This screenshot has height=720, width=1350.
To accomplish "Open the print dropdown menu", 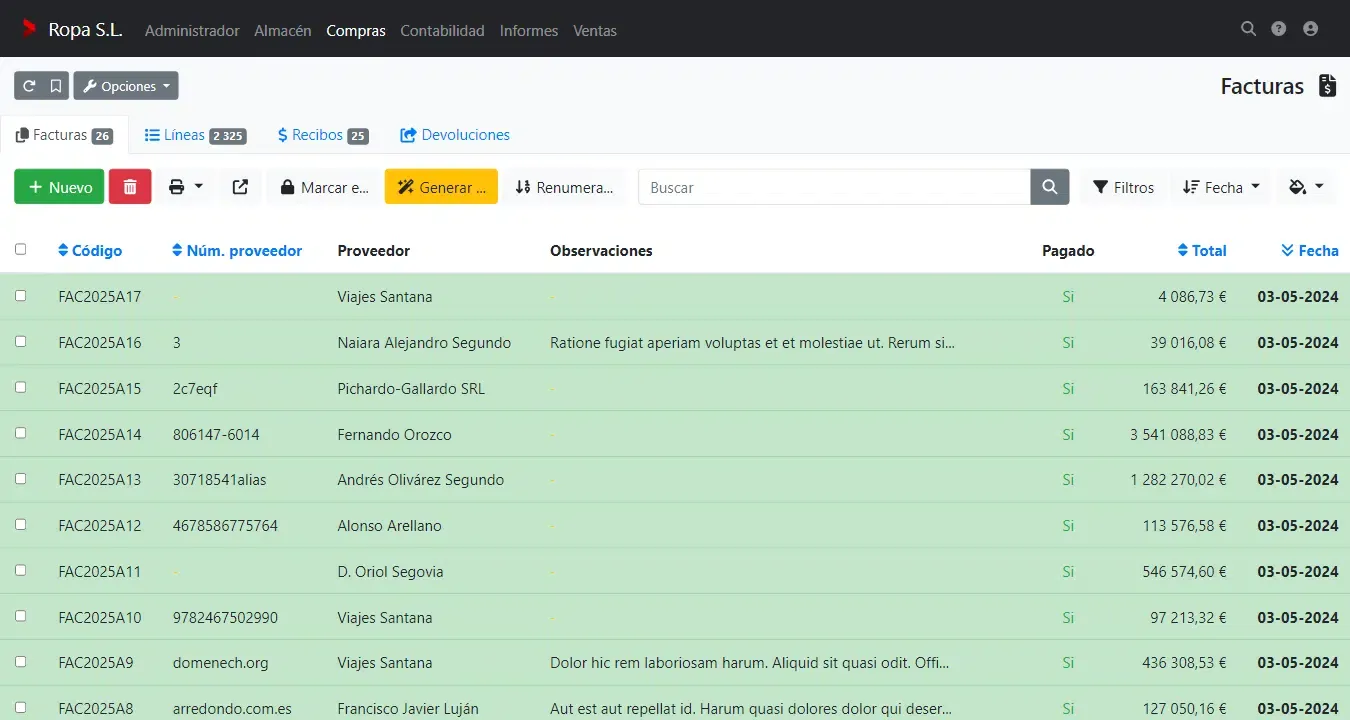I will pos(185,187).
